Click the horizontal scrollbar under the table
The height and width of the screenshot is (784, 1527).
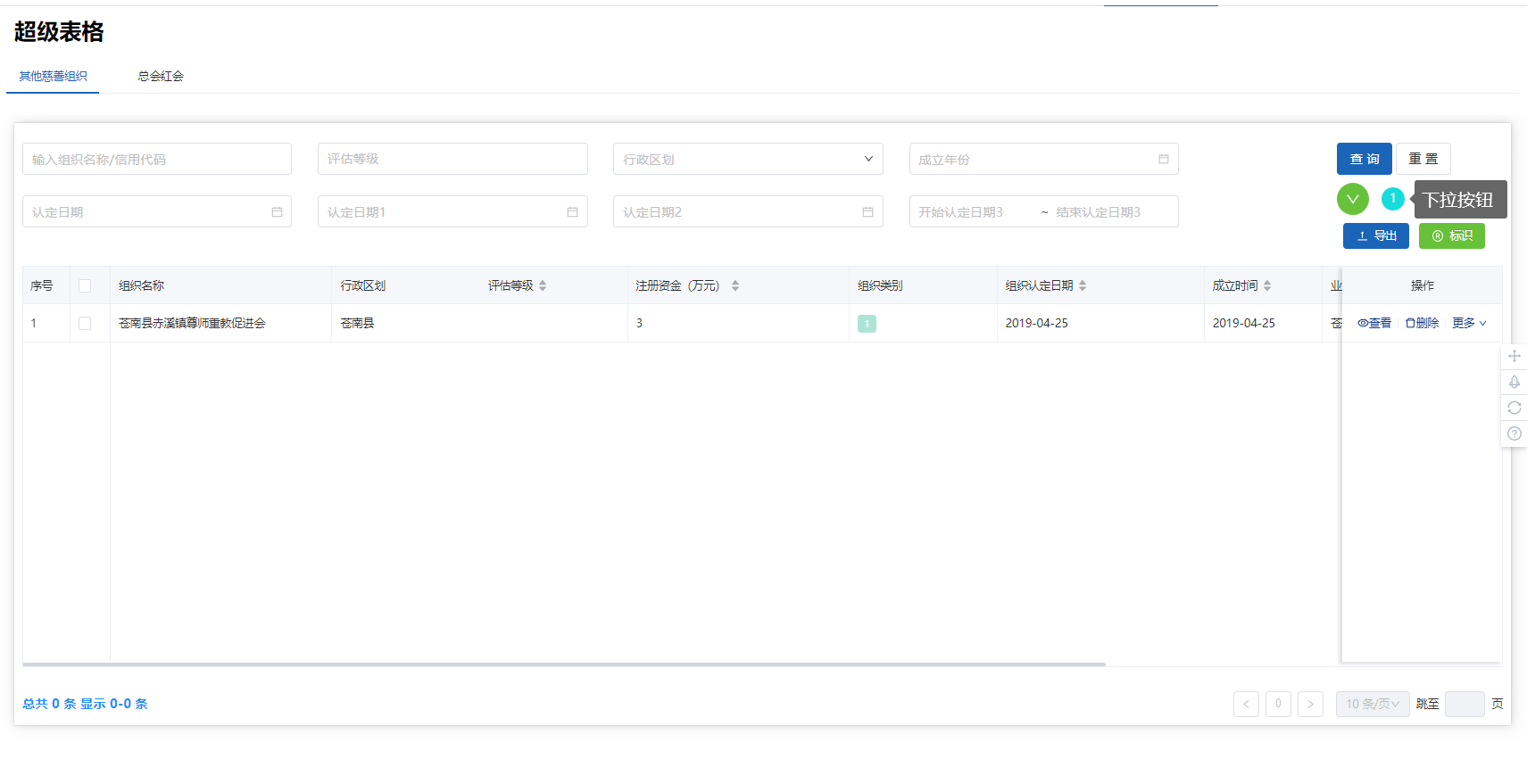(562, 664)
